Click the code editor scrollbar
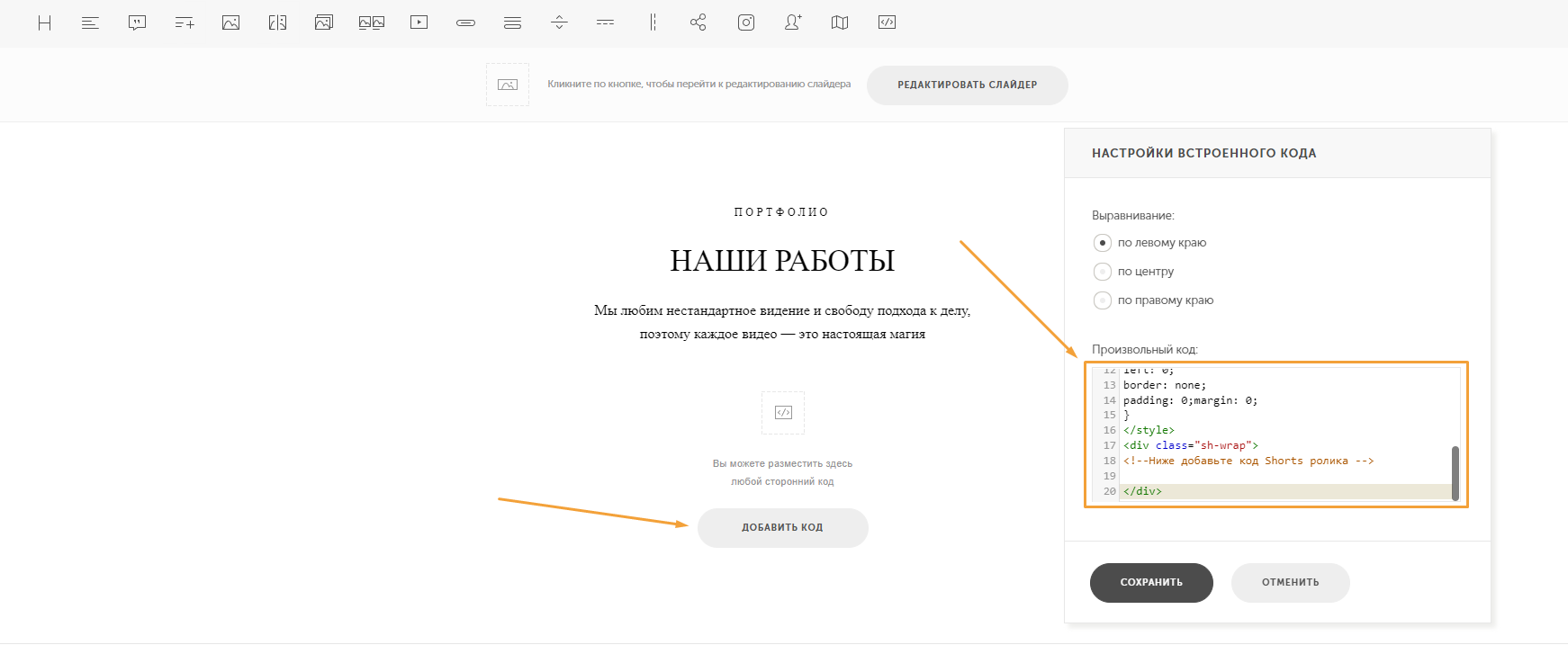The height and width of the screenshot is (654, 1568). [1455, 473]
